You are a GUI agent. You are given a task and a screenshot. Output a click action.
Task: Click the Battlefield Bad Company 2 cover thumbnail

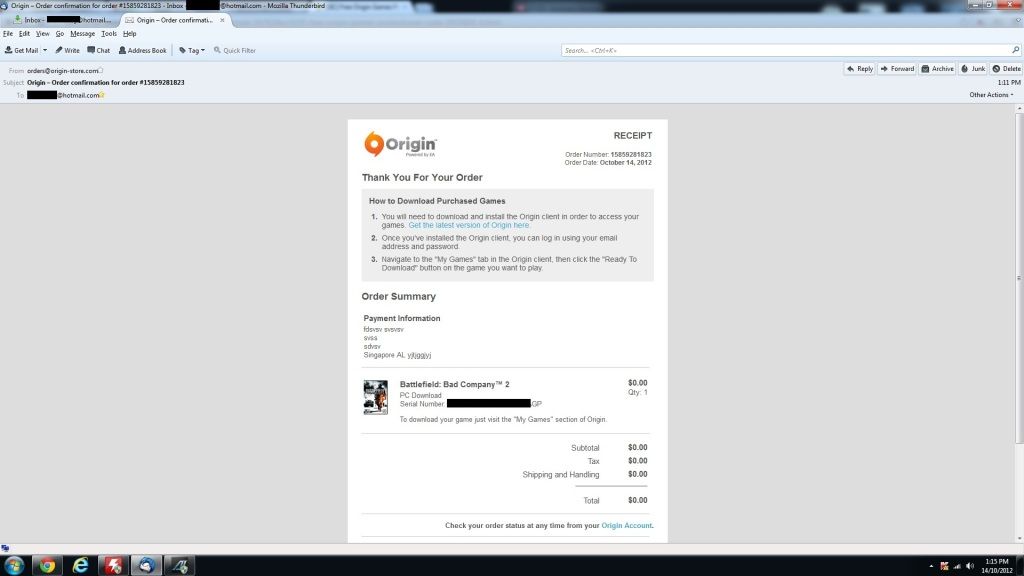376,397
